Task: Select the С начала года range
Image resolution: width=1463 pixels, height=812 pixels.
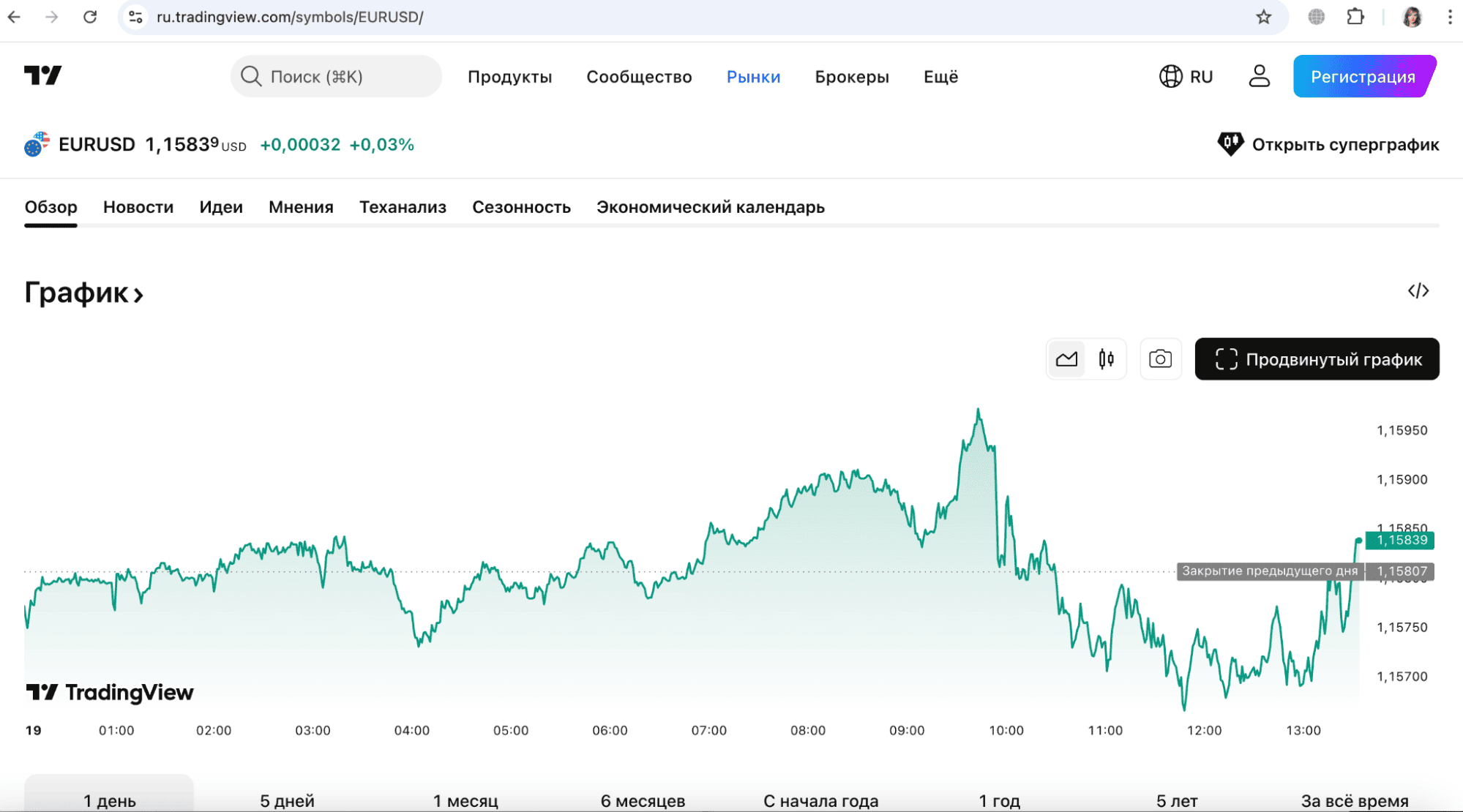Action: (x=820, y=800)
